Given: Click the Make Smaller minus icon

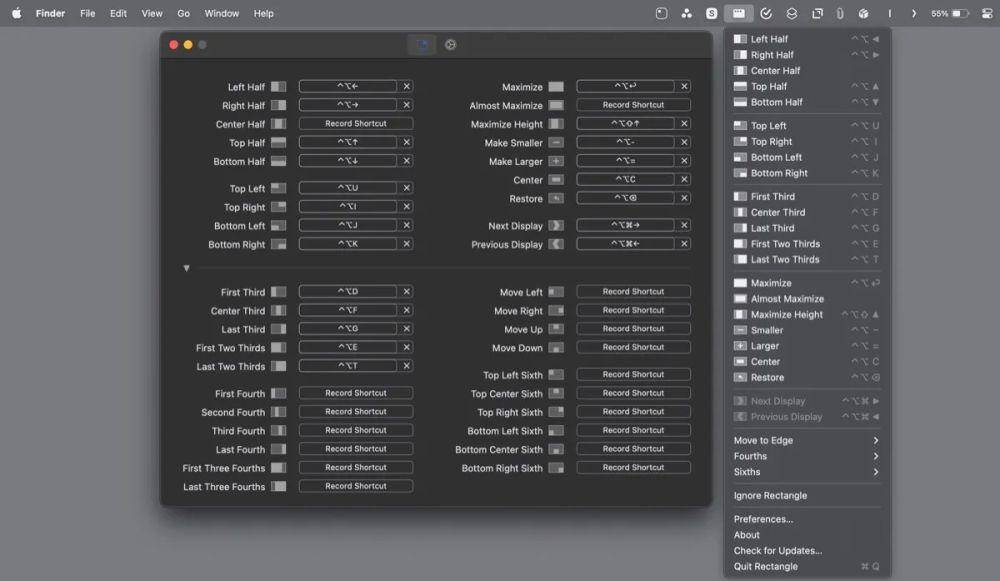Looking at the screenshot, I should pyautogui.click(x=556, y=143).
